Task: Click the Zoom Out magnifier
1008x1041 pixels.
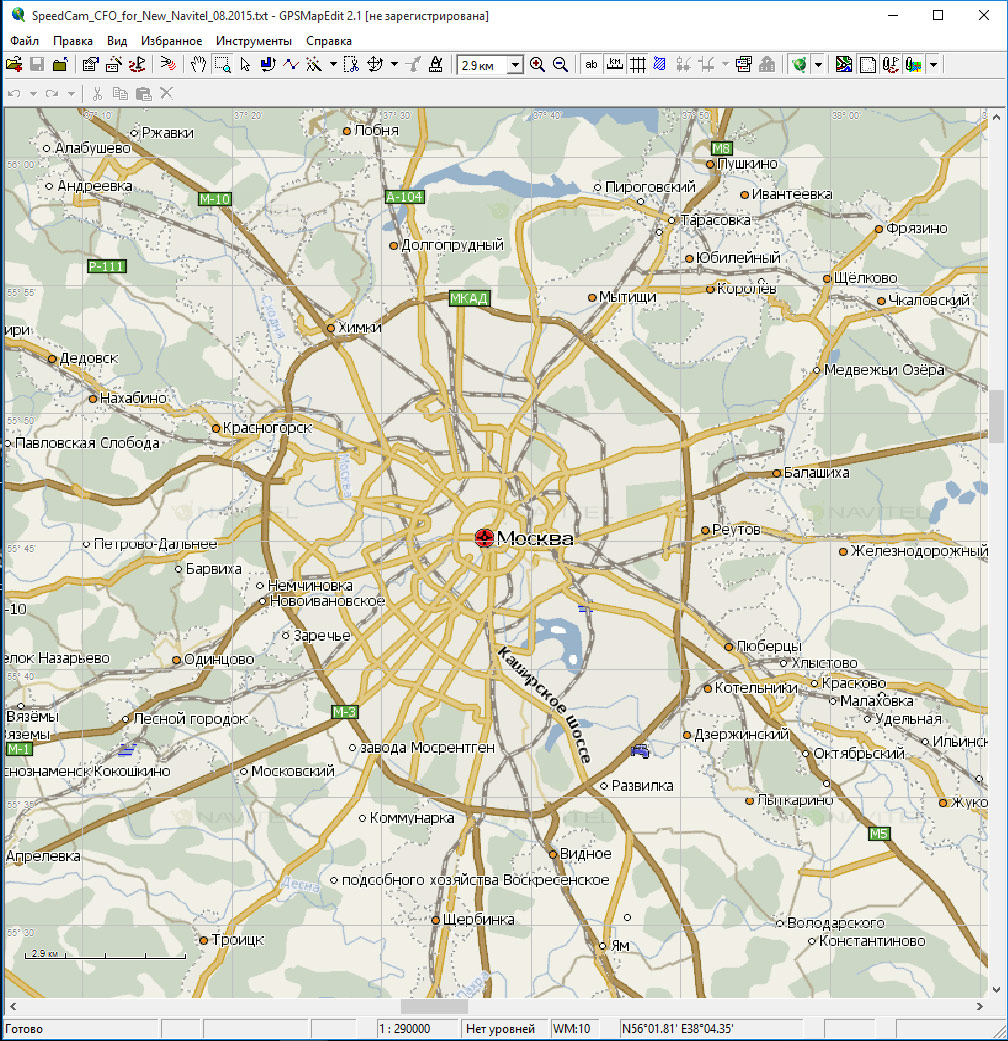Action: click(x=560, y=64)
